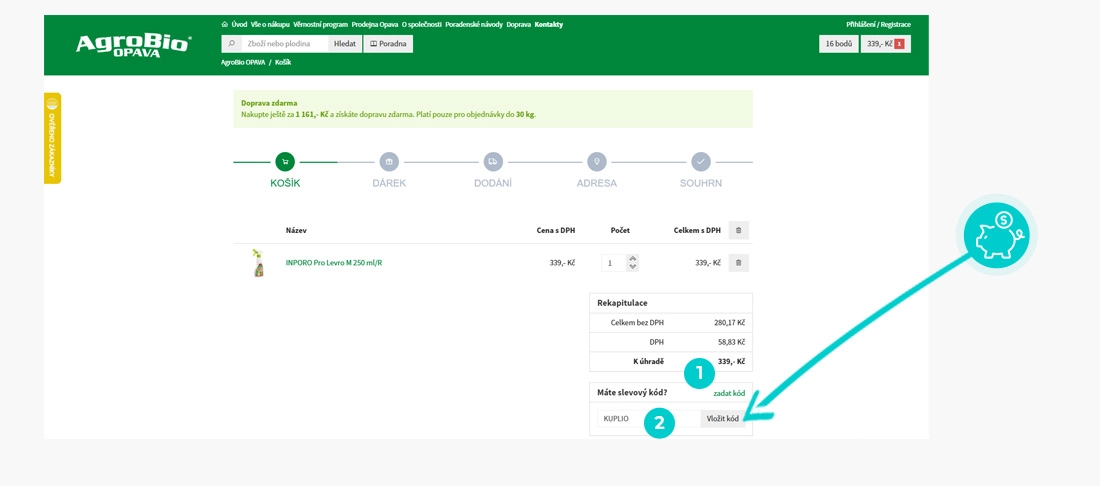Open the Poradenské návody menu item
Screen dimensions: 1100x486
474,25
